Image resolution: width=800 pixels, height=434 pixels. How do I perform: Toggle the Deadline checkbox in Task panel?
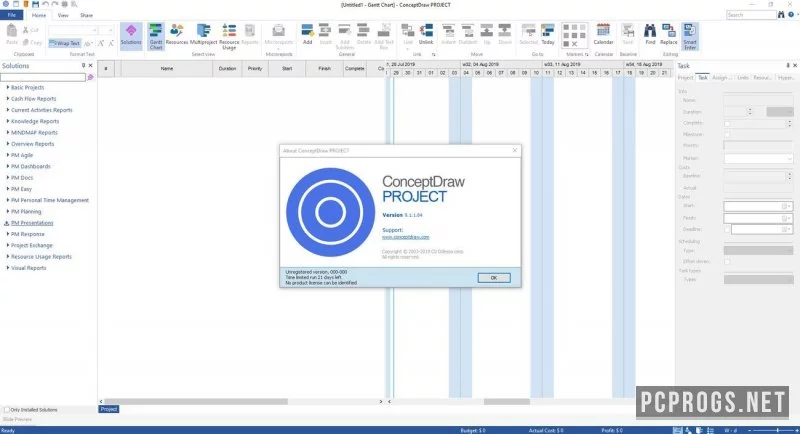point(727,229)
